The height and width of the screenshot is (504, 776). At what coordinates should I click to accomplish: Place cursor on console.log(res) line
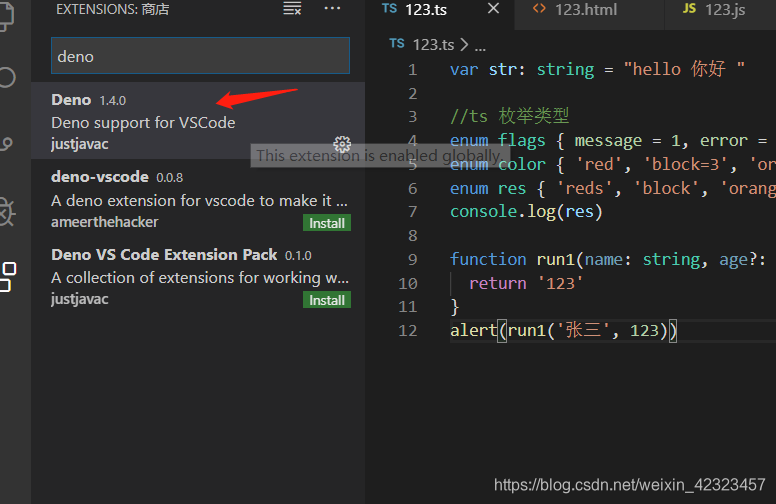[526, 212]
